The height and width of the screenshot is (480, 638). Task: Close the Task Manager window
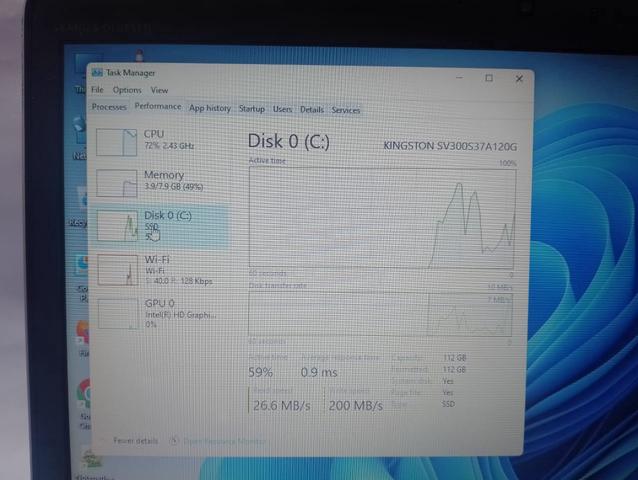(x=519, y=79)
